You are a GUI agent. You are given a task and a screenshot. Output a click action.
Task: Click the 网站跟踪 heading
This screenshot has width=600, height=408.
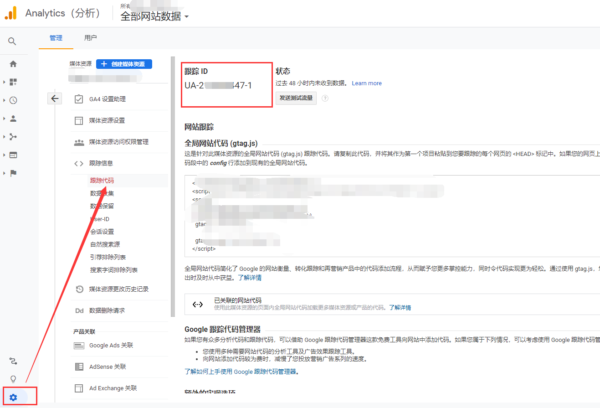(199, 127)
